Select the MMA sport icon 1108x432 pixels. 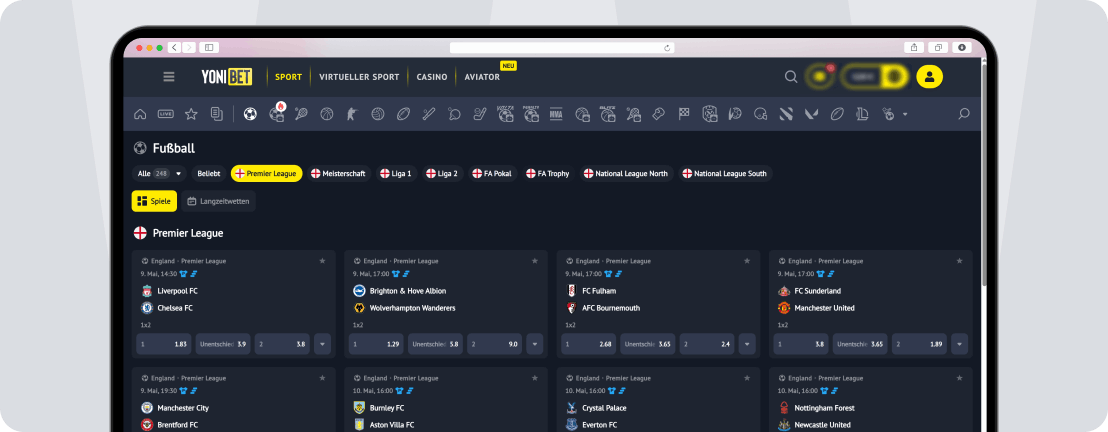point(556,114)
